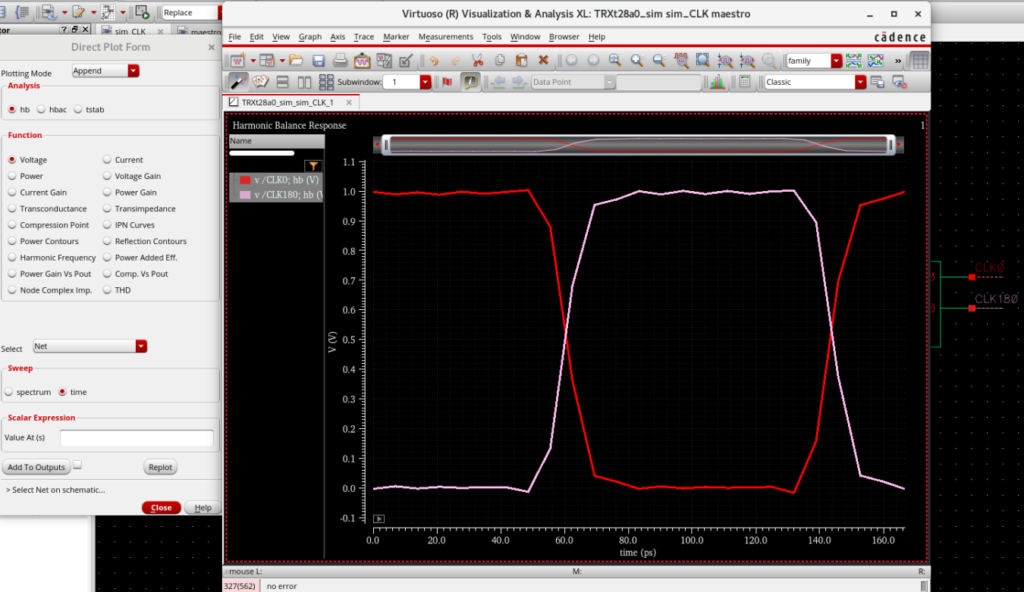Select the horizontal strip layout icon
The width and height of the screenshot is (1024, 592).
pyautogui.click(x=282, y=82)
